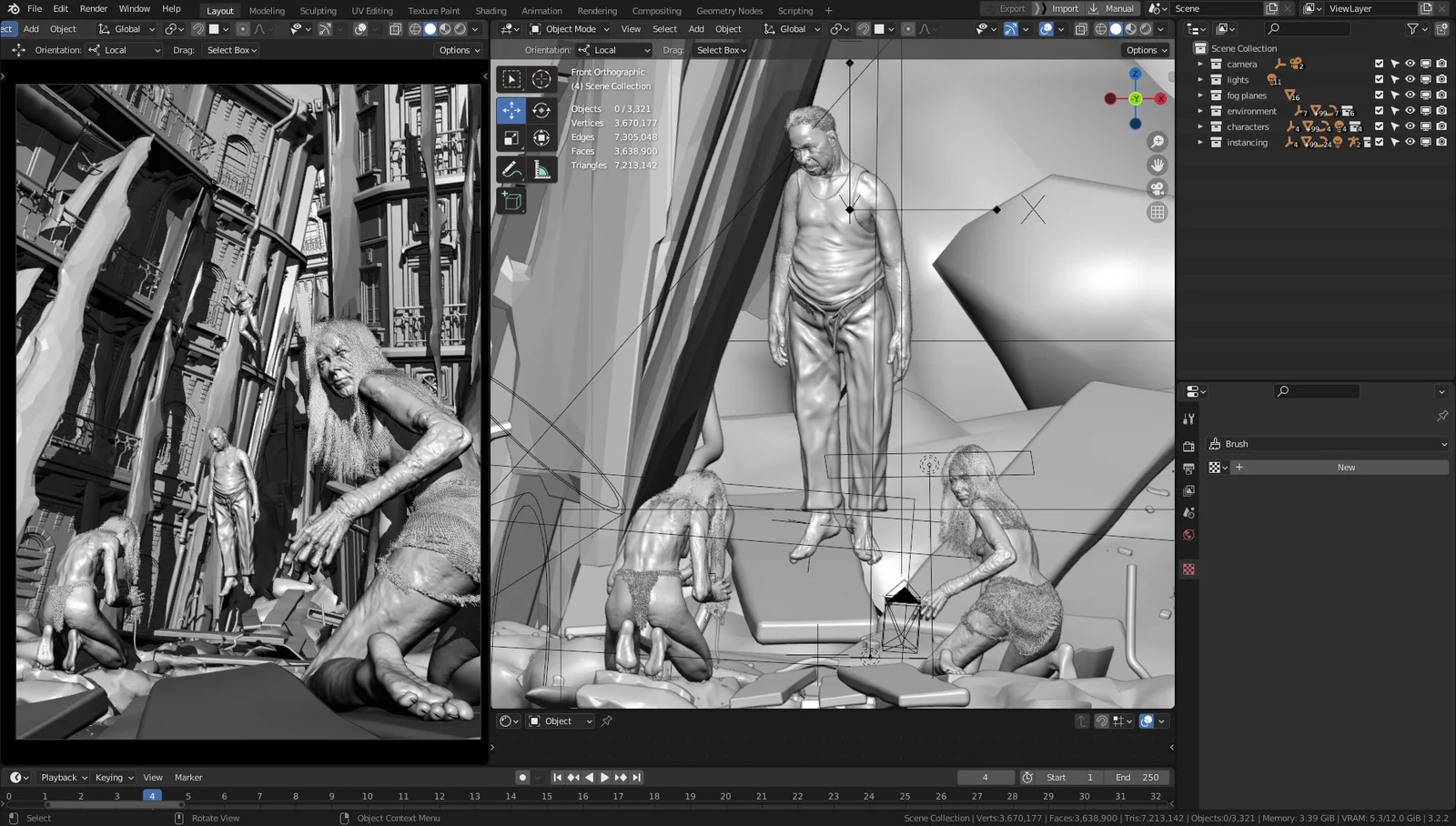Viewport: 1456px width, 826px height.
Task: Toggle proportional editing in the header
Action: [908, 28]
